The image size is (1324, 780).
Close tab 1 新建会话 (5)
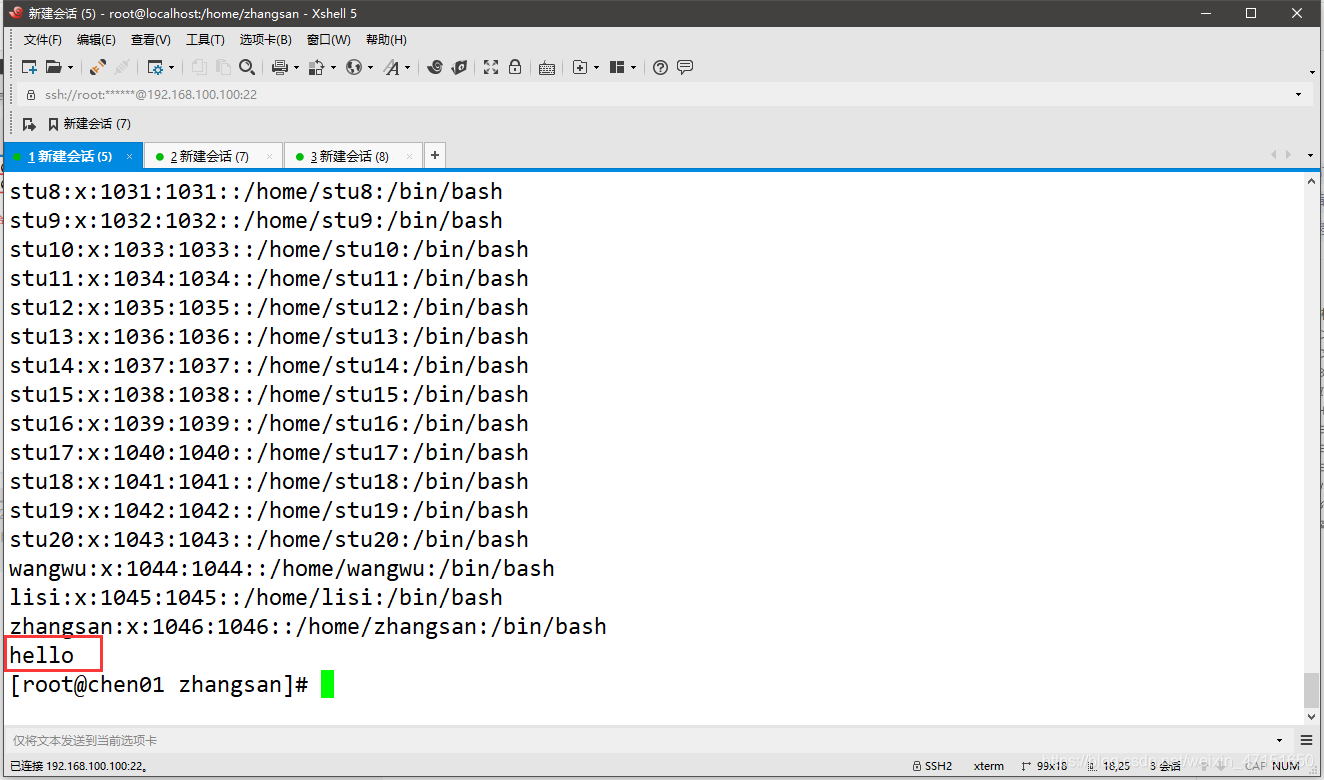tap(129, 156)
